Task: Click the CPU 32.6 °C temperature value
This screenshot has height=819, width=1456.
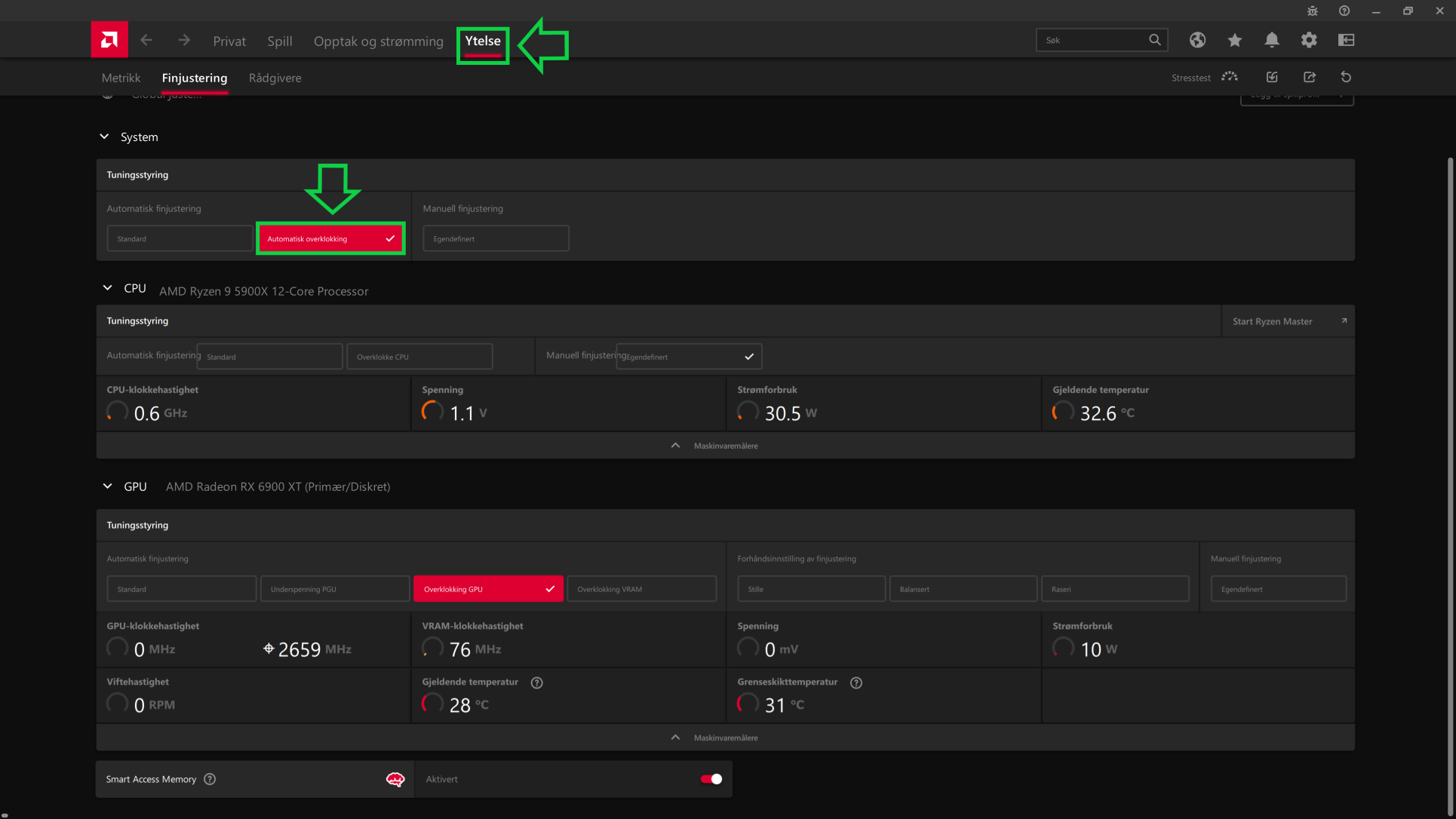Action: (1107, 413)
